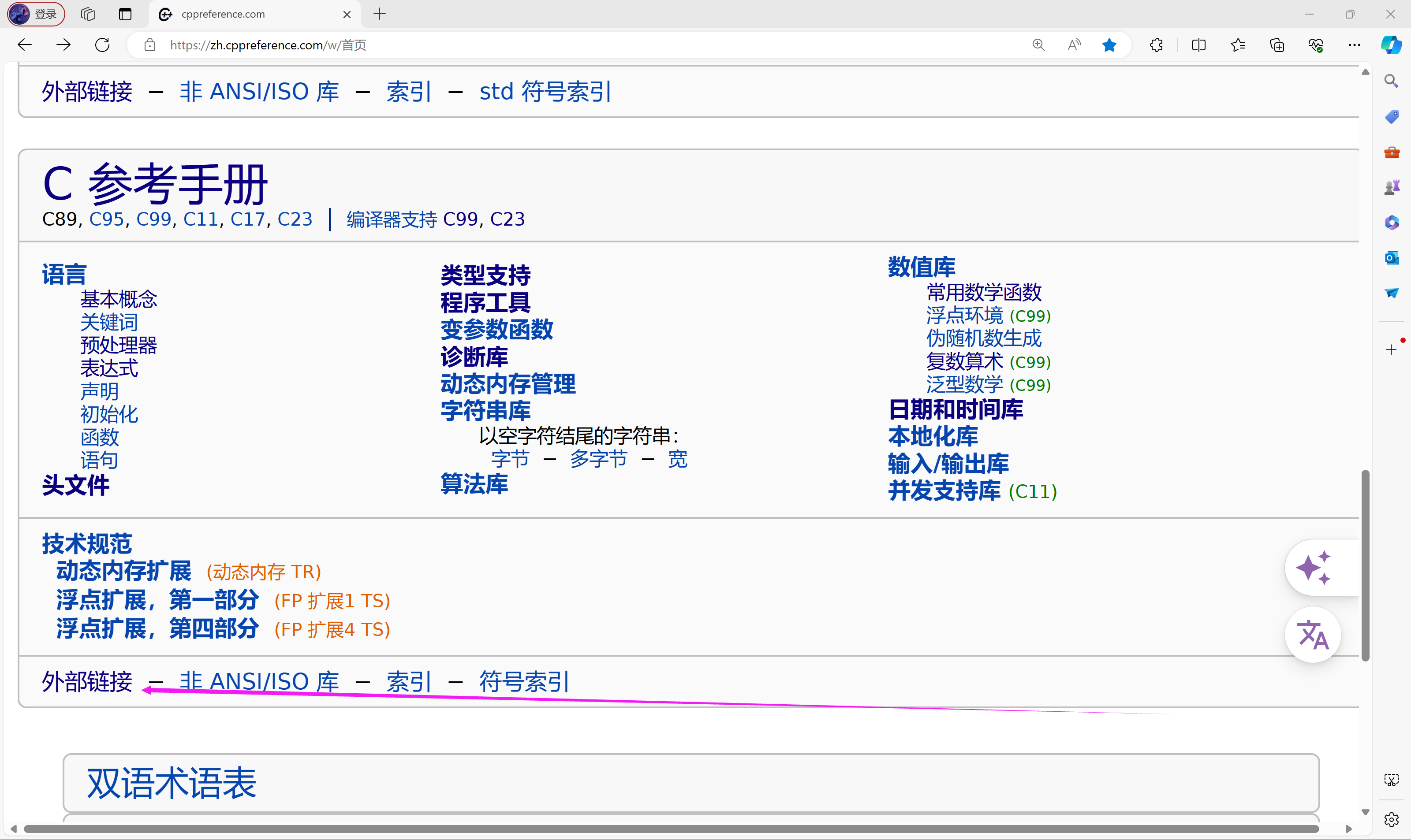Toggle split screen view
Image resolution: width=1411 pixels, height=840 pixels.
pyautogui.click(x=1198, y=45)
